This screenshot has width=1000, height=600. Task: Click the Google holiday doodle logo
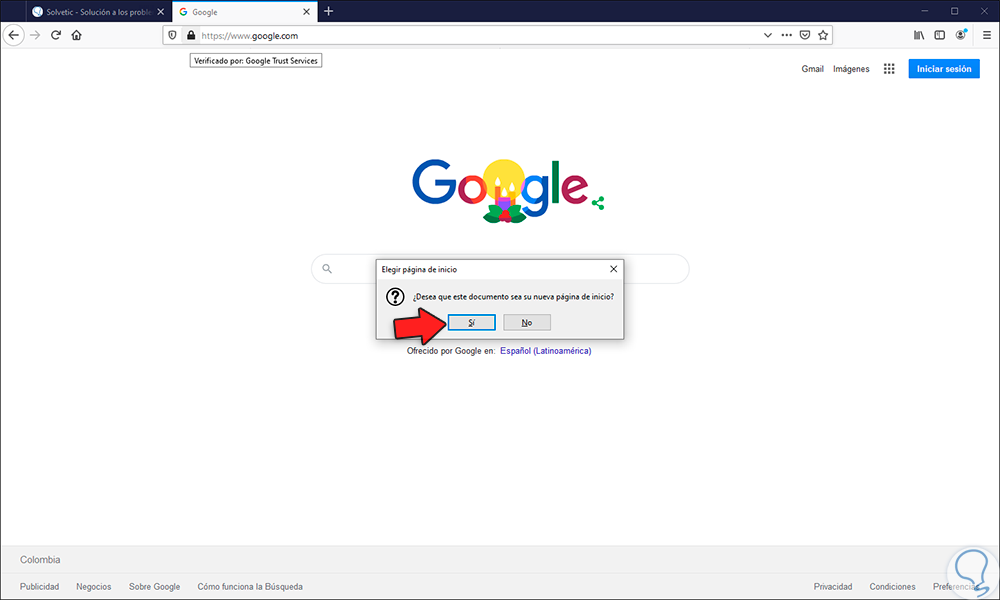point(501,189)
